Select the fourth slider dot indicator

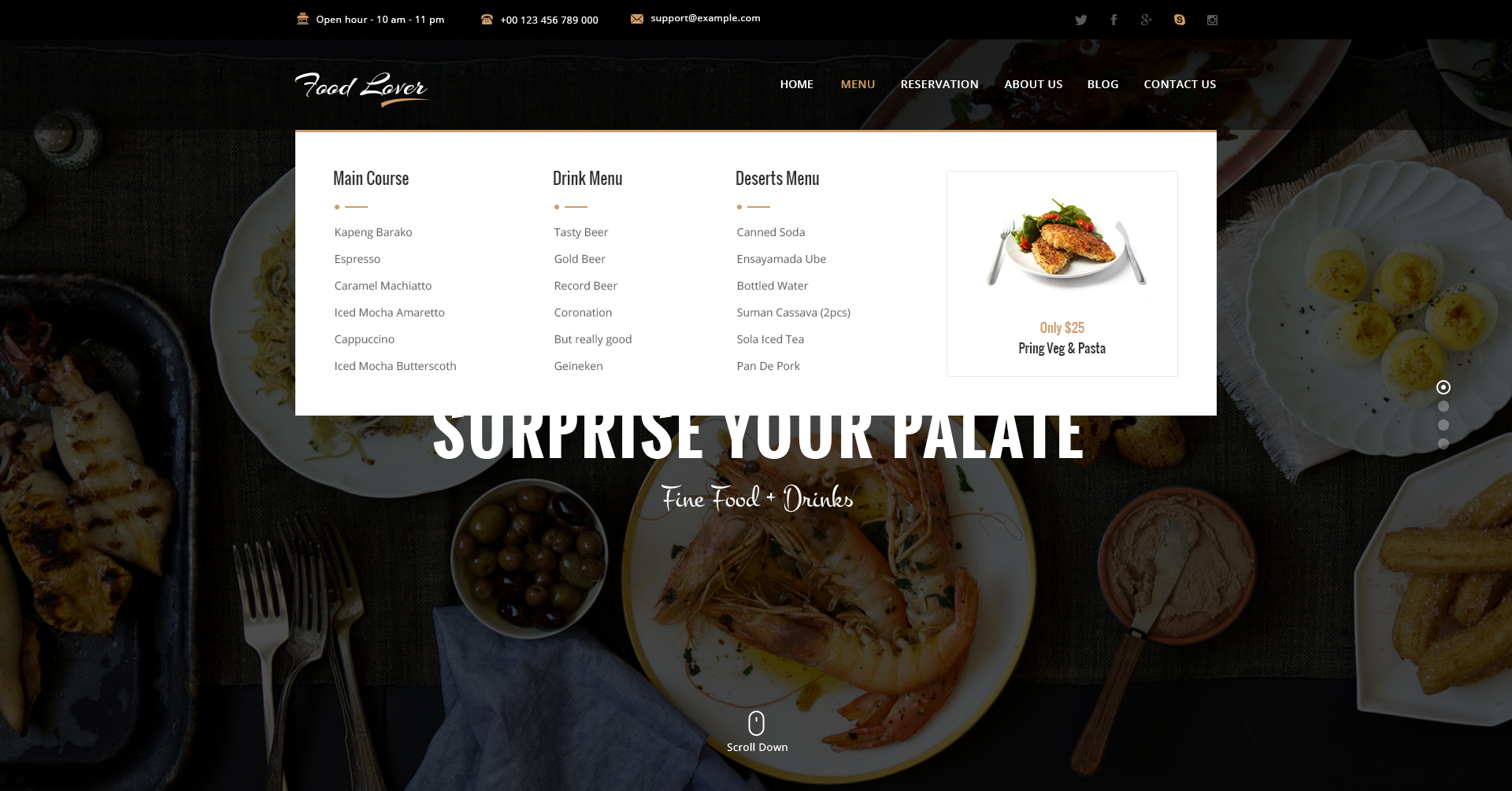point(1443,444)
